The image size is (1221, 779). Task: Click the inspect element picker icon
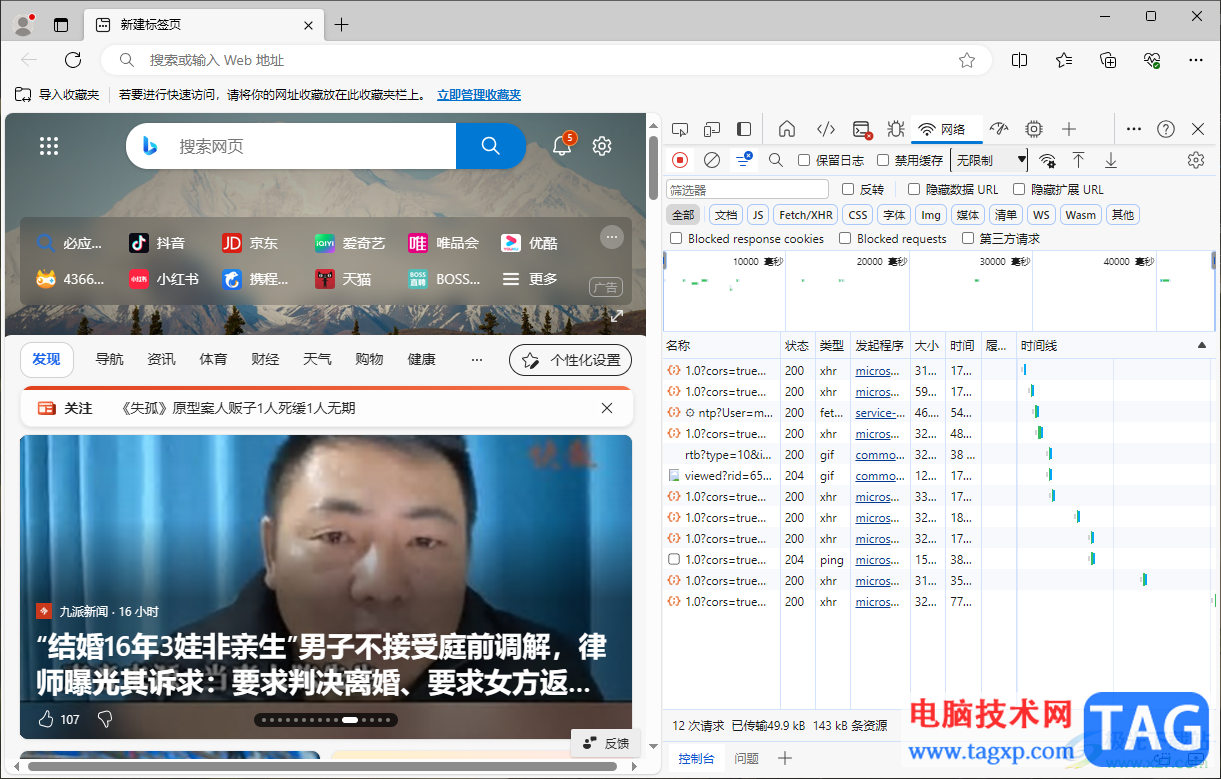680,129
